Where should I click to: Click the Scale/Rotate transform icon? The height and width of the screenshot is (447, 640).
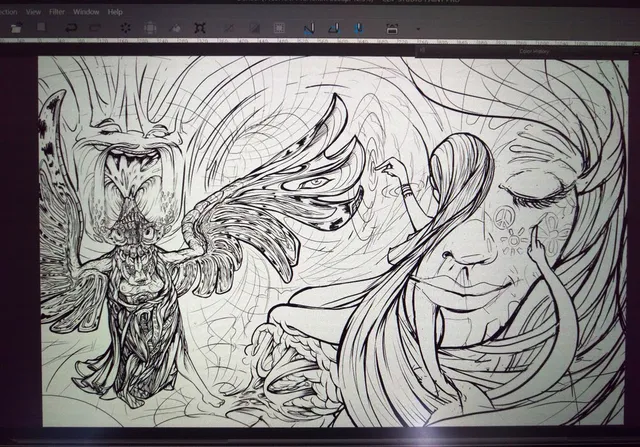click(x=200, y=28)
